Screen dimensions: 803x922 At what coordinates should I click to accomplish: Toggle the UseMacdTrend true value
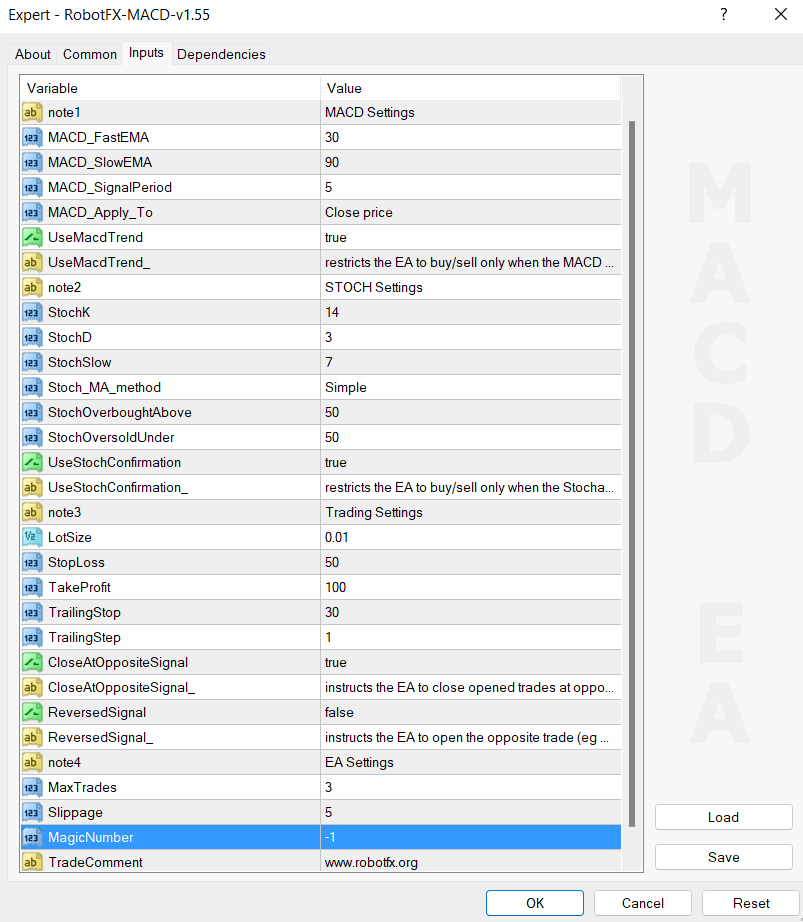click(x=471, y=238)
